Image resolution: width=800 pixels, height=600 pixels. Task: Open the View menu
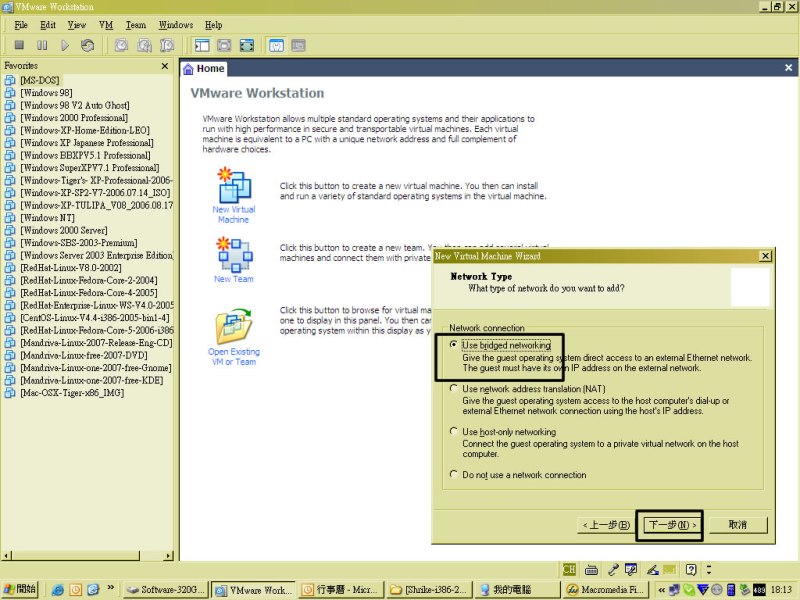pos(77,25)
